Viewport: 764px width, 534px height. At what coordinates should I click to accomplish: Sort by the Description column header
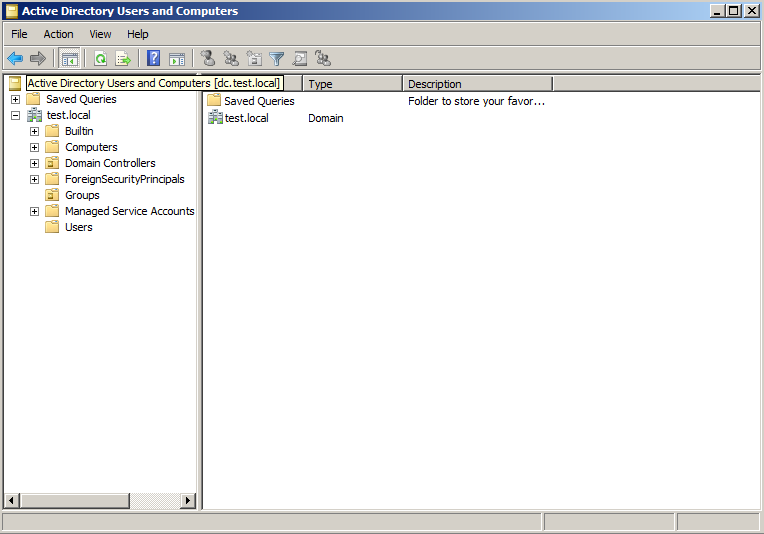(x=478, y=84)
